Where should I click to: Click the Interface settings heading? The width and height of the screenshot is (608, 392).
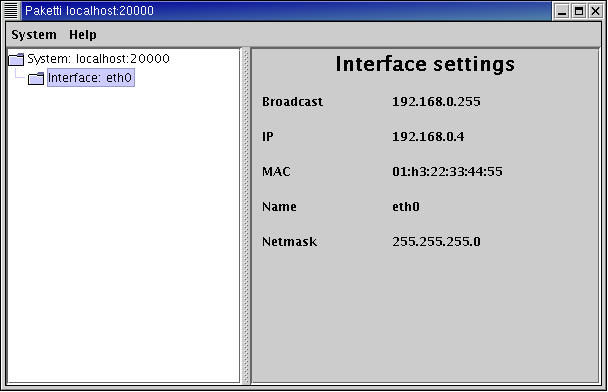click(x=425, y=64)
